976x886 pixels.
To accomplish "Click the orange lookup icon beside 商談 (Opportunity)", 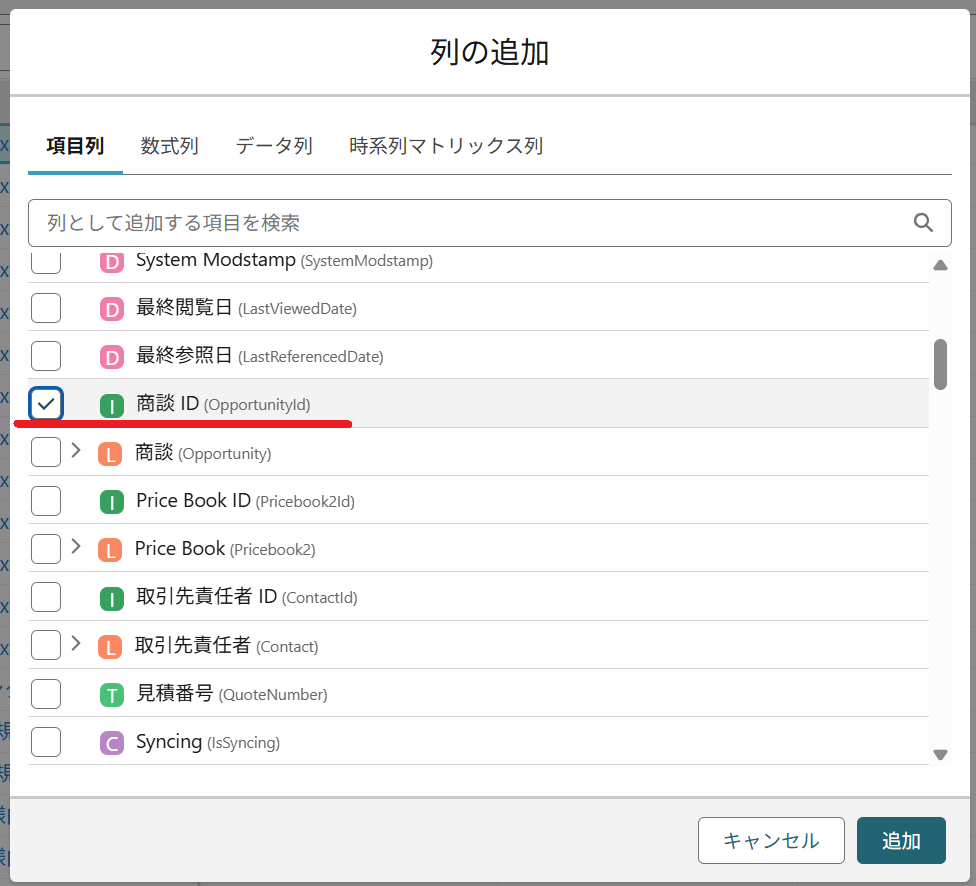I will (110, 454).
